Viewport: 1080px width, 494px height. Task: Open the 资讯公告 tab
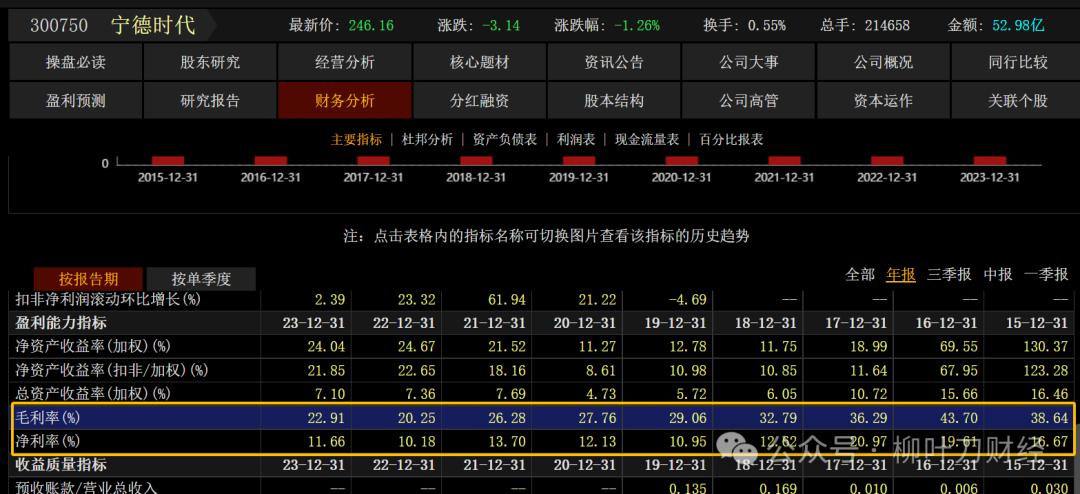tap(614, 63)
